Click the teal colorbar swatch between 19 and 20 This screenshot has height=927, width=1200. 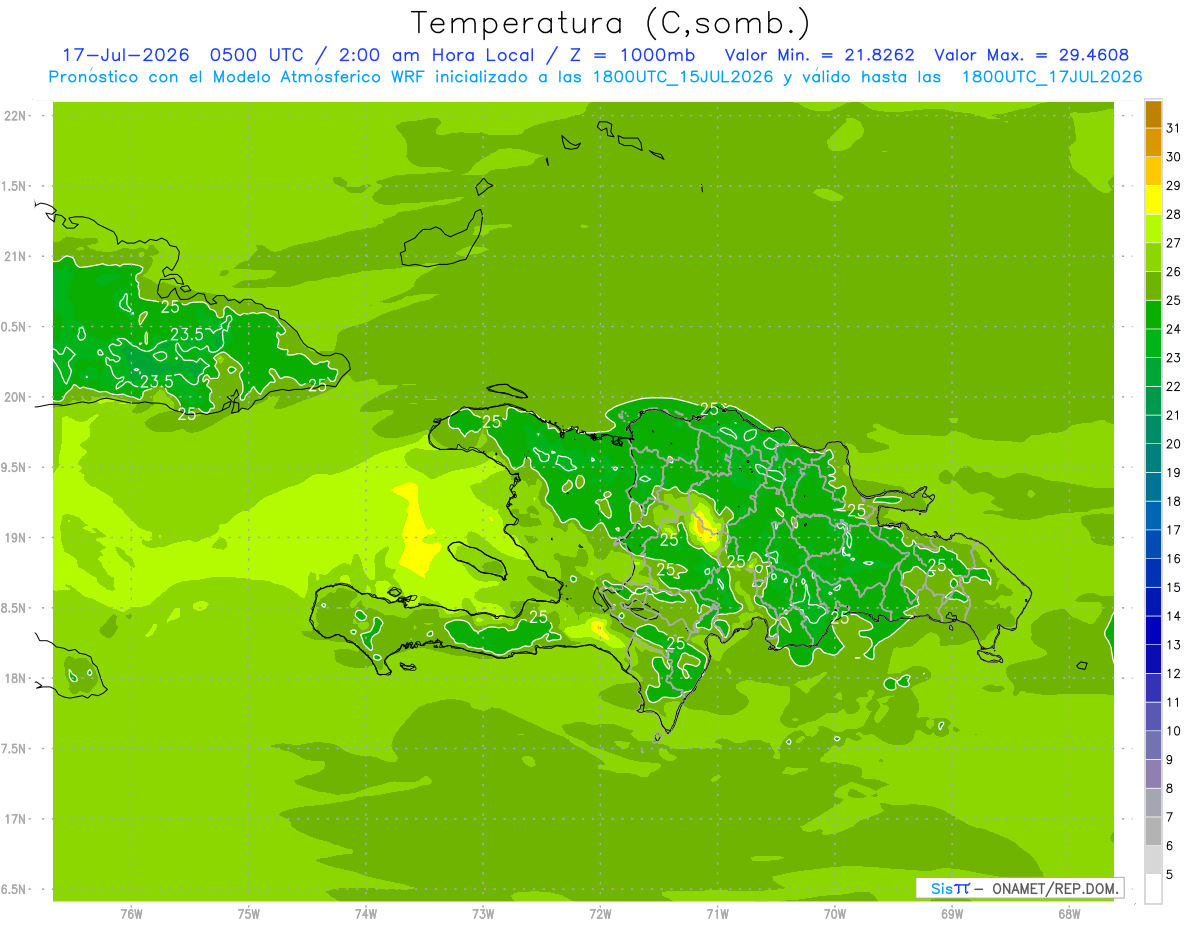[1153, 458]
